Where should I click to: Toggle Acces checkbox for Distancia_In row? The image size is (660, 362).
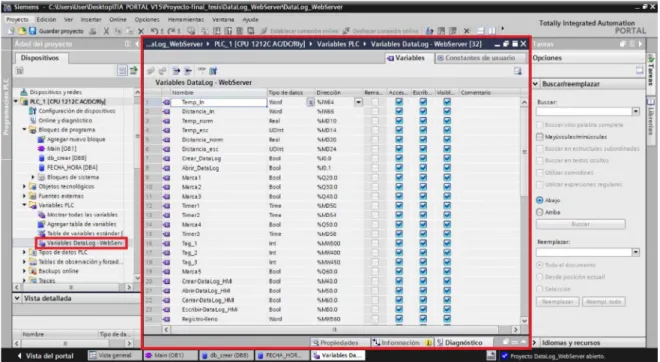(x=399, y=112)
